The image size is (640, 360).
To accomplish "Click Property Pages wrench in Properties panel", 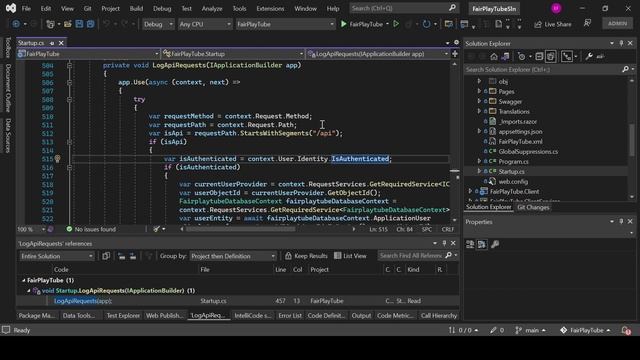I will [x=495, y=244].
